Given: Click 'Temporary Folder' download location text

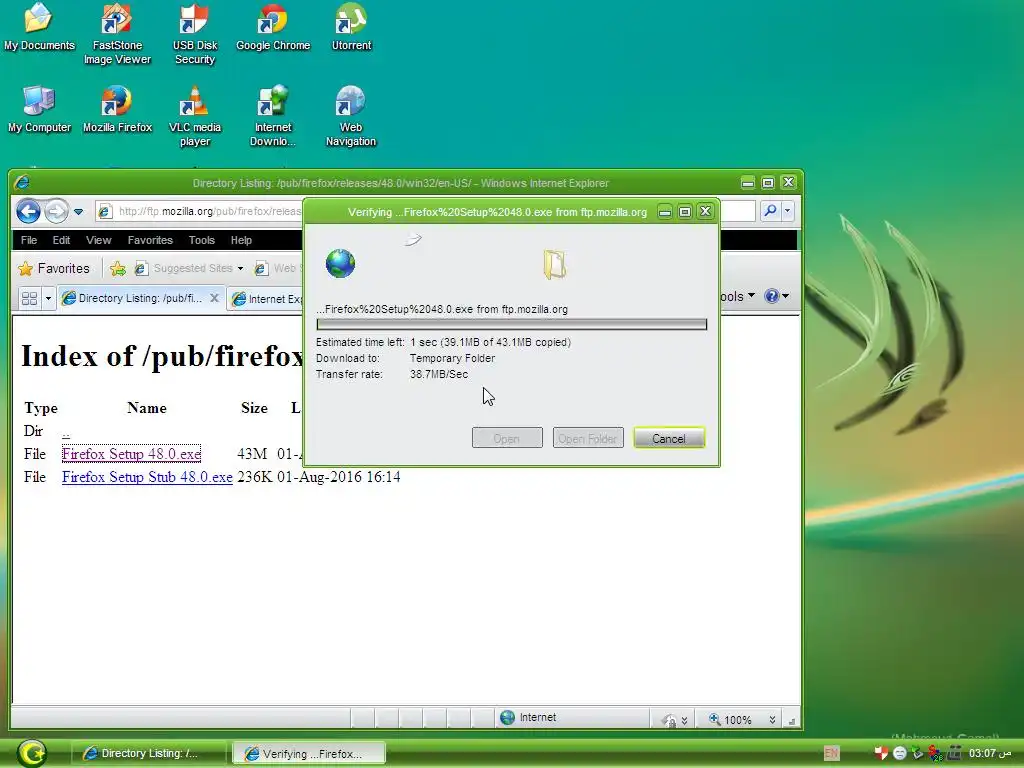Looking at the screenshot, I should (452, 359).
